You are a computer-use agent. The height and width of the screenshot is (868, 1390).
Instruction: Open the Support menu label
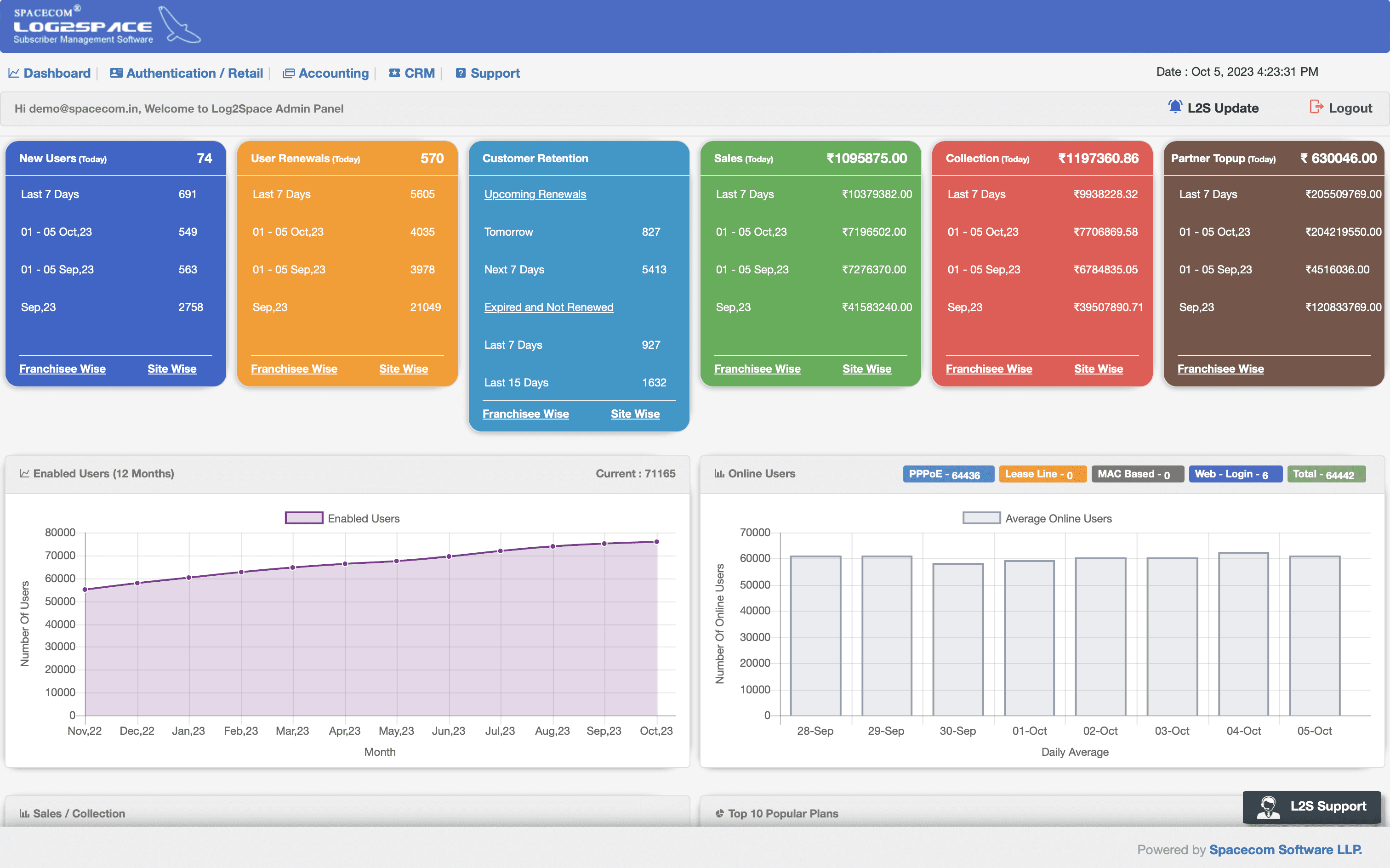495,74
